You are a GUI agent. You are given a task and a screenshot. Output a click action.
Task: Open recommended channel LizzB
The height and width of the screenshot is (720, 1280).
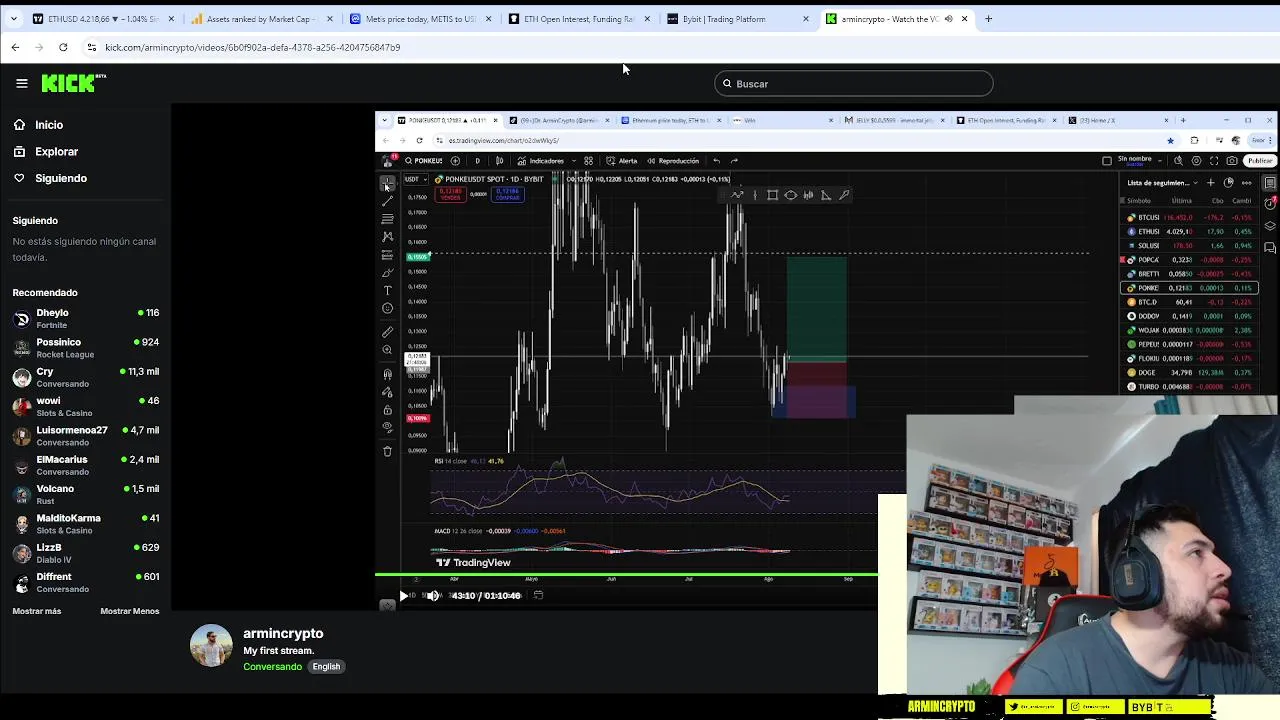pos(85,553)
